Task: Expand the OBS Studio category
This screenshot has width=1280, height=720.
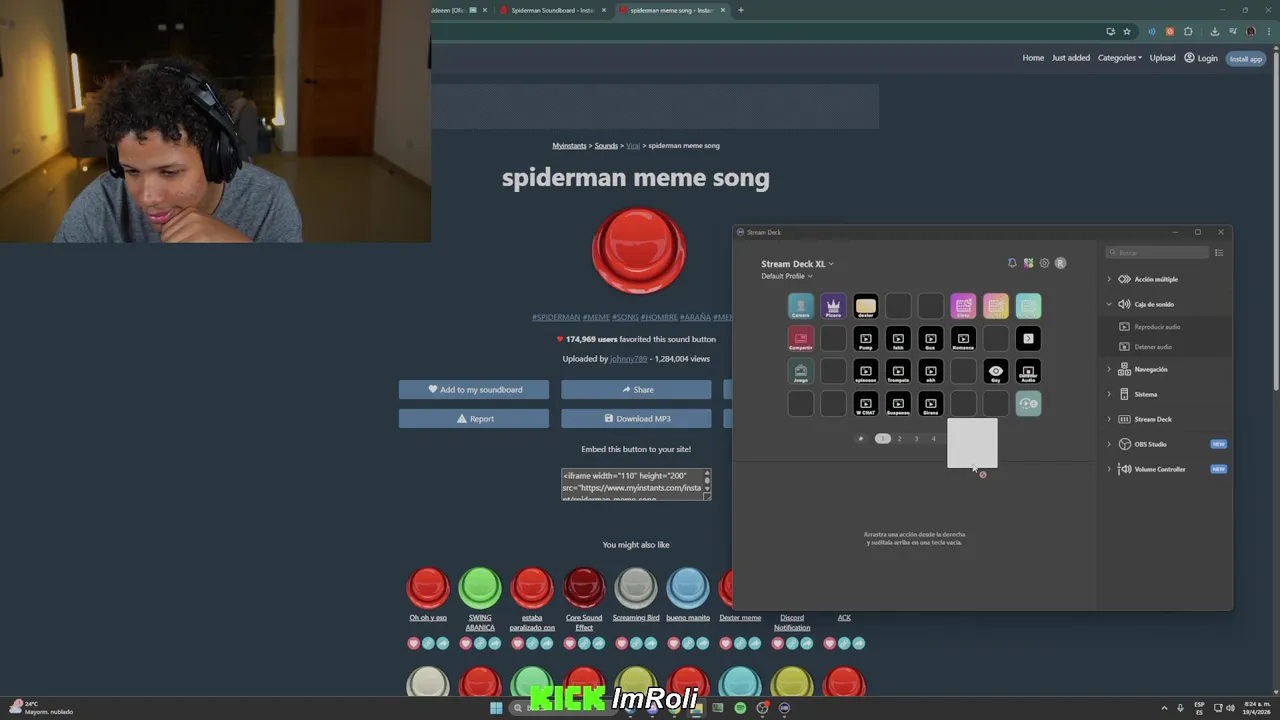Action: (1165, 444)
